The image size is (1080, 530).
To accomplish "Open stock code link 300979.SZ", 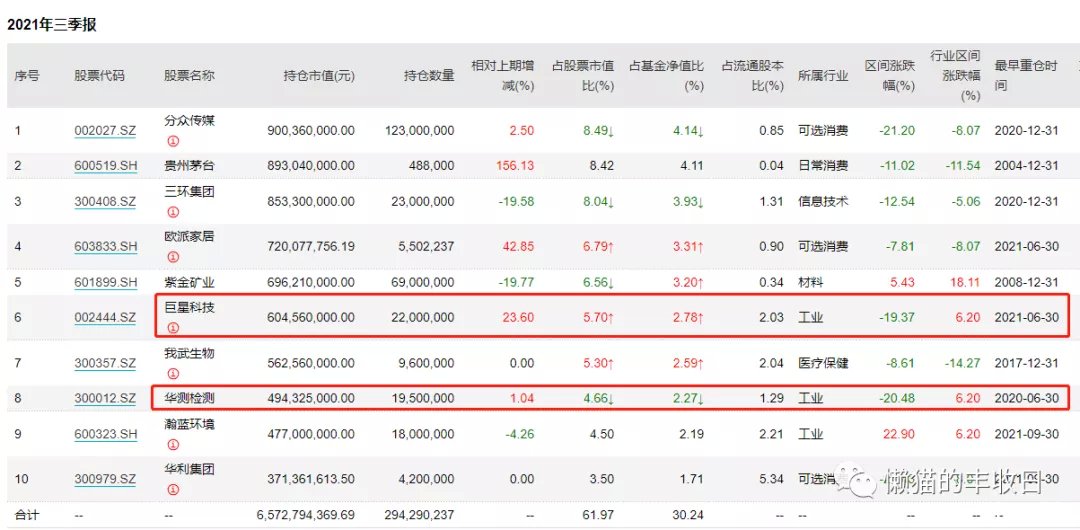I will 105,480.
